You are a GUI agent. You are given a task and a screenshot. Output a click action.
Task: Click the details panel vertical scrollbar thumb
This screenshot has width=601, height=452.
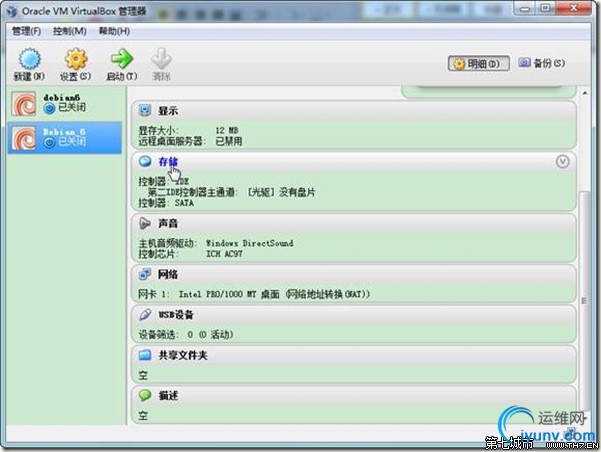pyautogui.click(x=585, y=301)
